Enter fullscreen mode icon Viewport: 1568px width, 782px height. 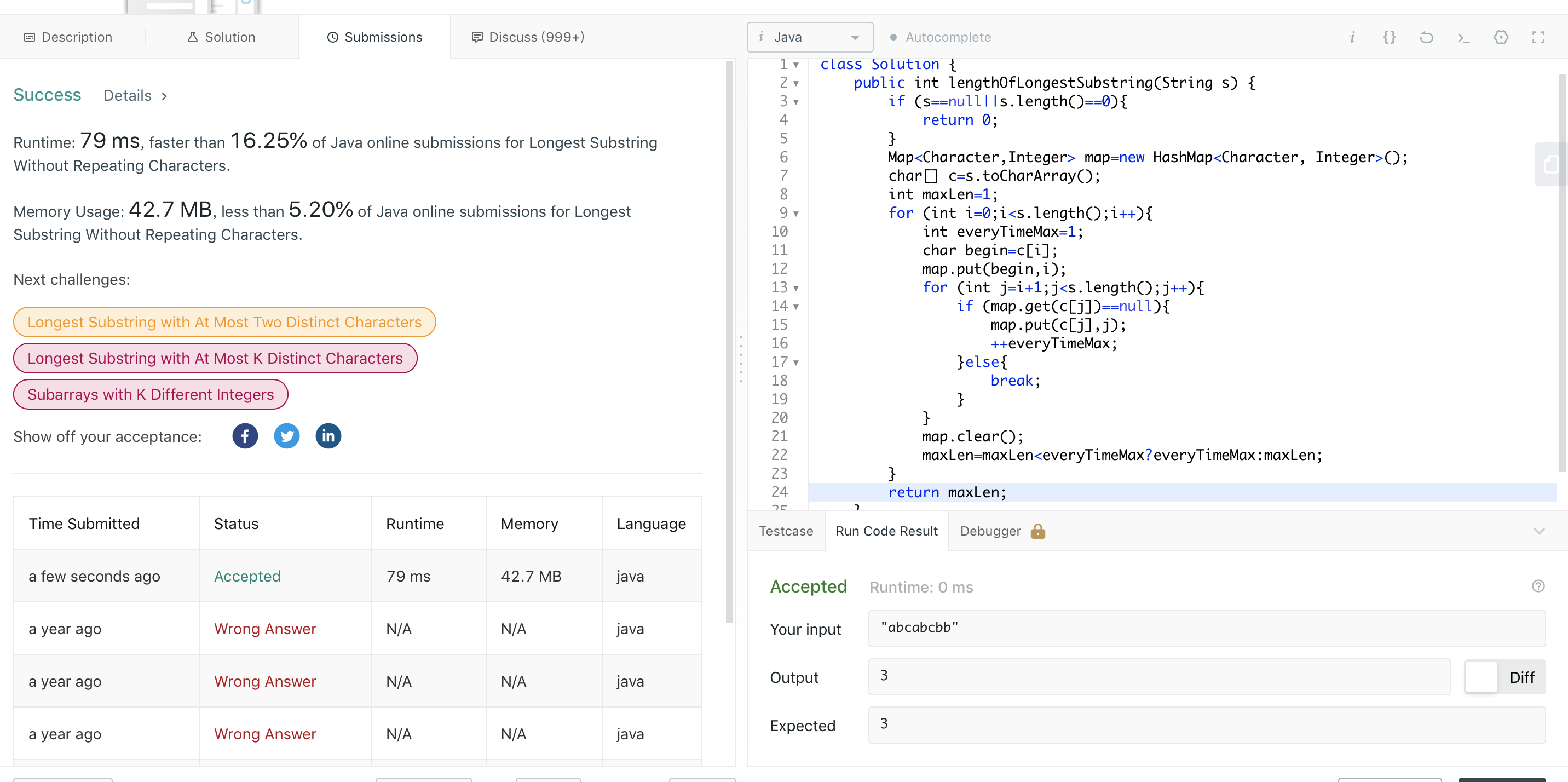[1538, 37]
